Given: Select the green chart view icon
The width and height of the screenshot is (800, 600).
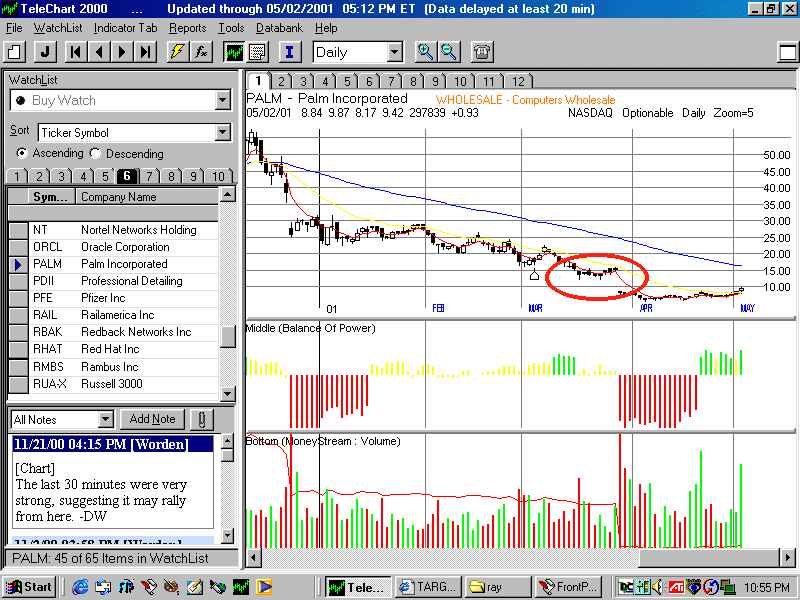Looking at the screenshot, I should [x=234, y=52].
